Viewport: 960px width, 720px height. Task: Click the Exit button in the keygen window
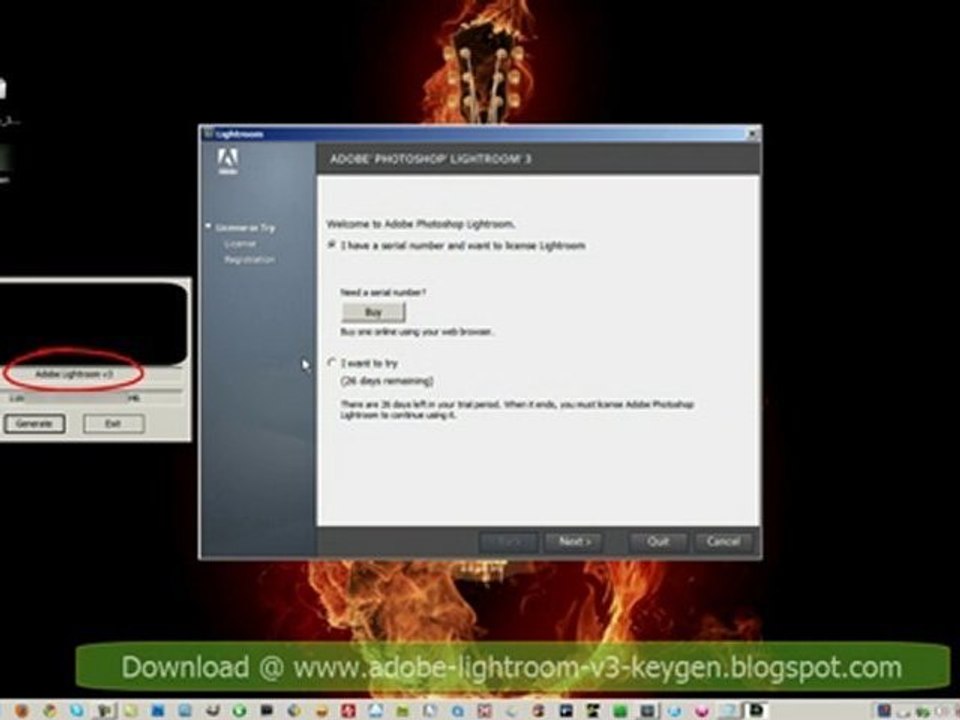[113, 424]
